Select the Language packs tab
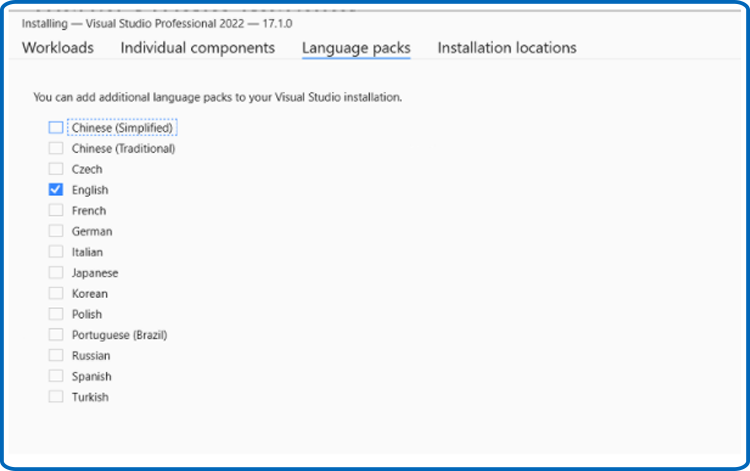This screenshot has width=750, height=471. 356,48
